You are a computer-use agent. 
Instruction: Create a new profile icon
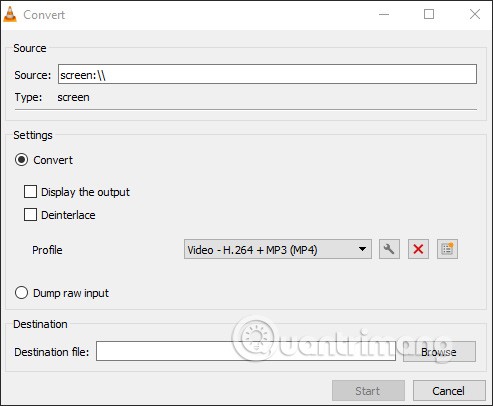[x=447, y=249]
